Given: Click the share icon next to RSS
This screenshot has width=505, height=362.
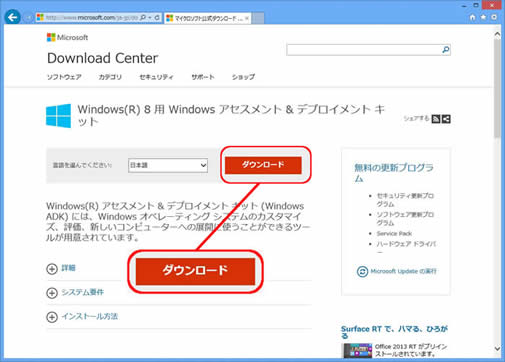Looking at the screenshot, I should [x=446, y=119].
